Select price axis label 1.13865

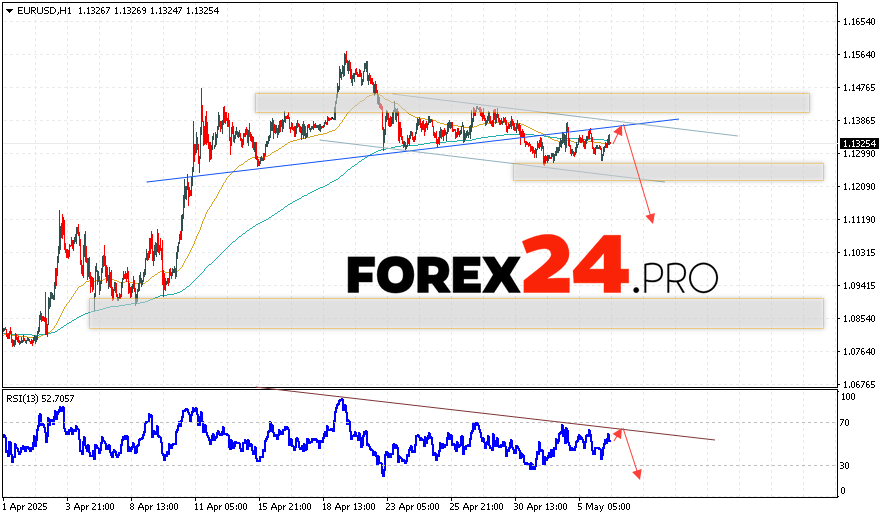click(x=859, y=120)
